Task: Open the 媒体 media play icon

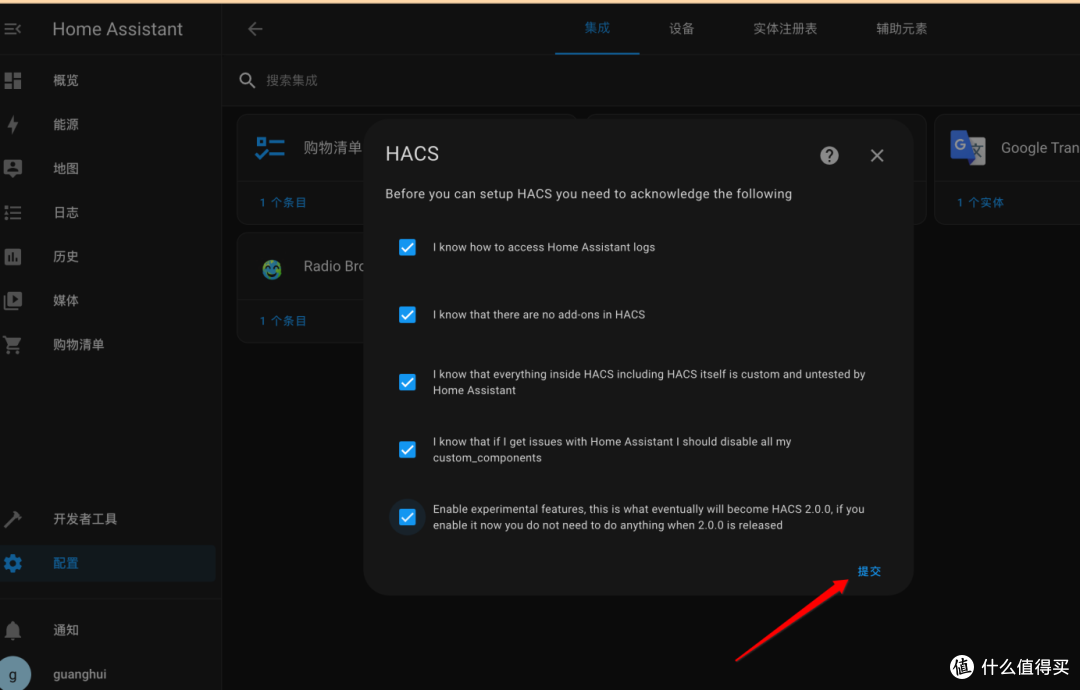Action: coord(12,300)
